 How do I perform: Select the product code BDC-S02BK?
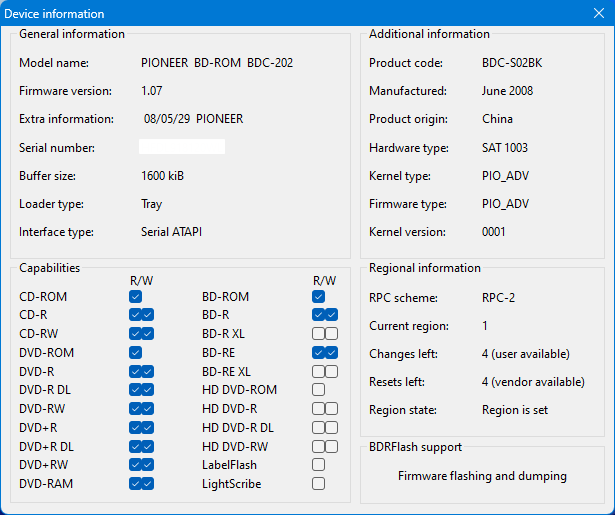click(x=512, y=63)
